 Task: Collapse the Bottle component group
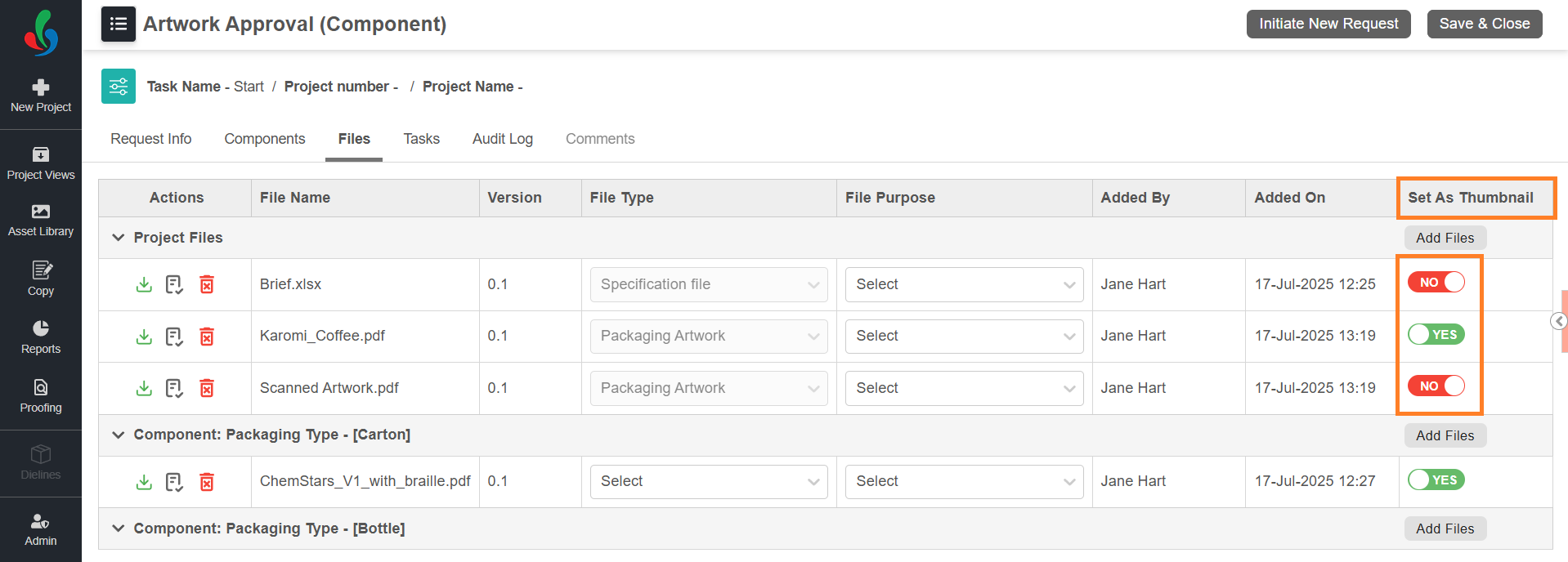click(119, 529)
